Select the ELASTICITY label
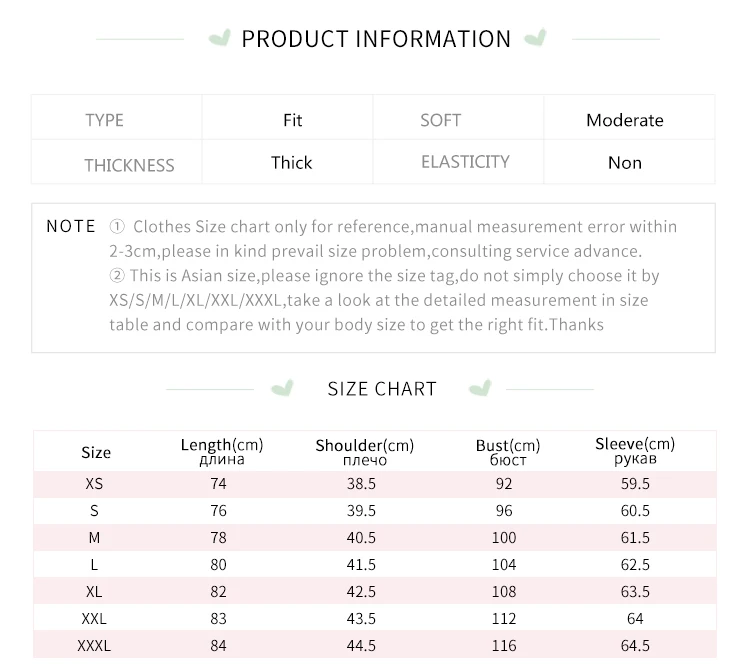750x664 pixels. 465,162
